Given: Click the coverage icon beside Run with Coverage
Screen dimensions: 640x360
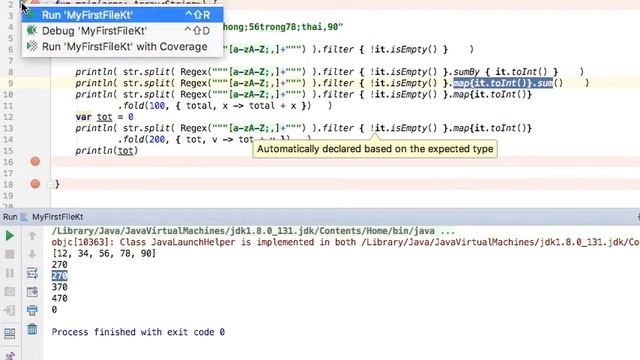Looking at the screenshot, I should [x=32, y=46].
